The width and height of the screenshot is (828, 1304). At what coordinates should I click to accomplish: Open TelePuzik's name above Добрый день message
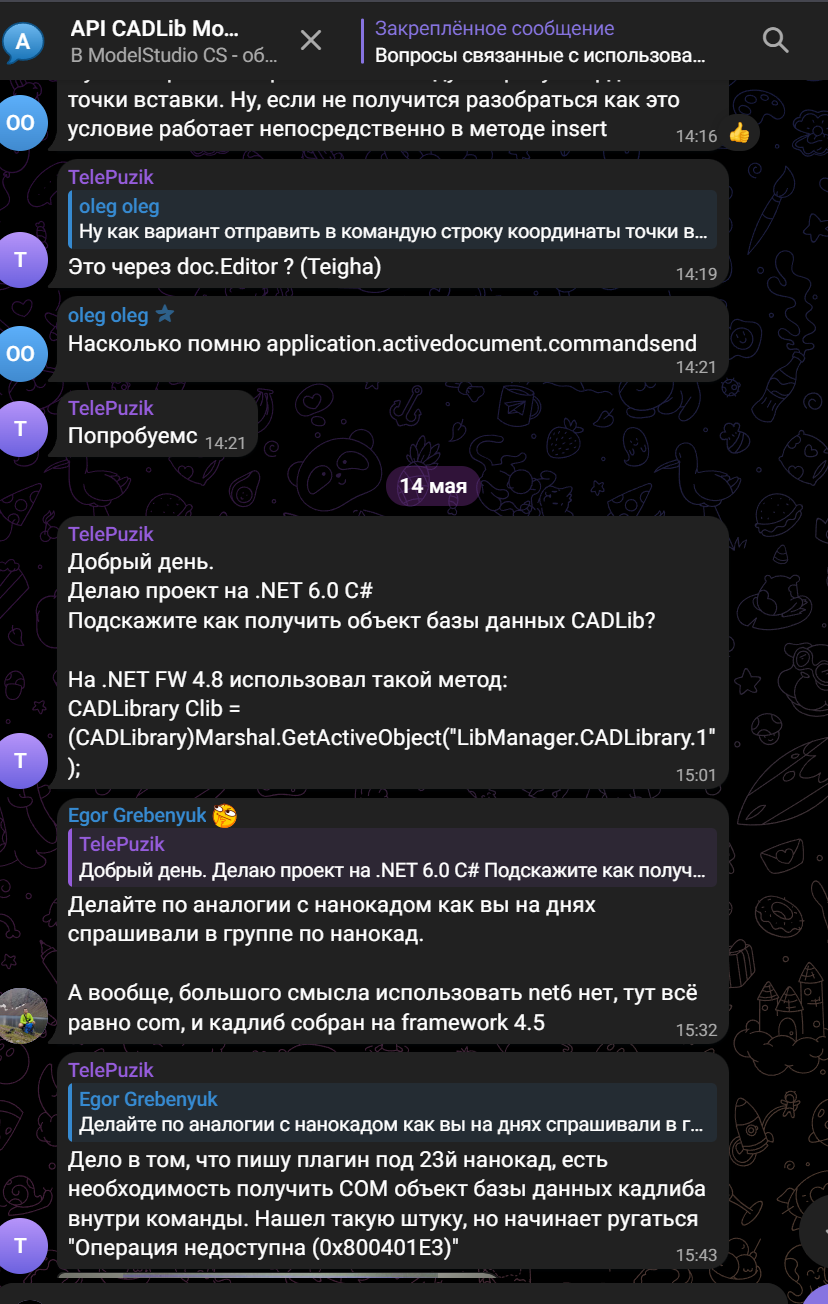coord(111,534)
